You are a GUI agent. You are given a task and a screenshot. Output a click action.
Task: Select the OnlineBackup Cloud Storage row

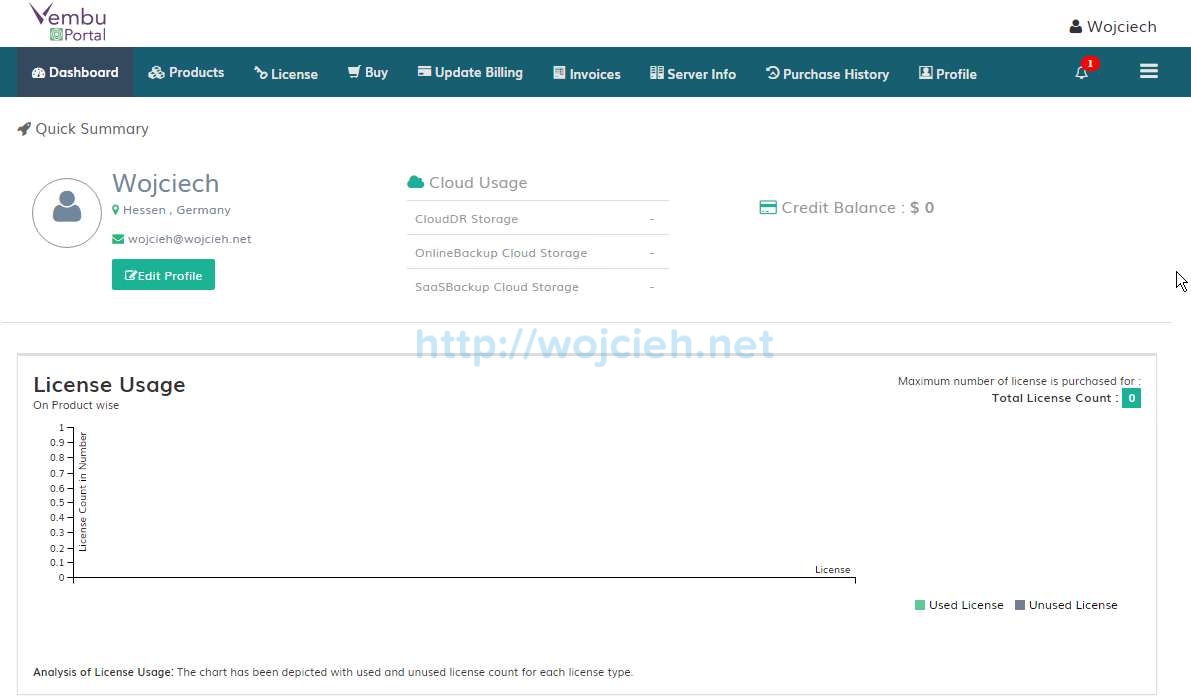[537, 252]
